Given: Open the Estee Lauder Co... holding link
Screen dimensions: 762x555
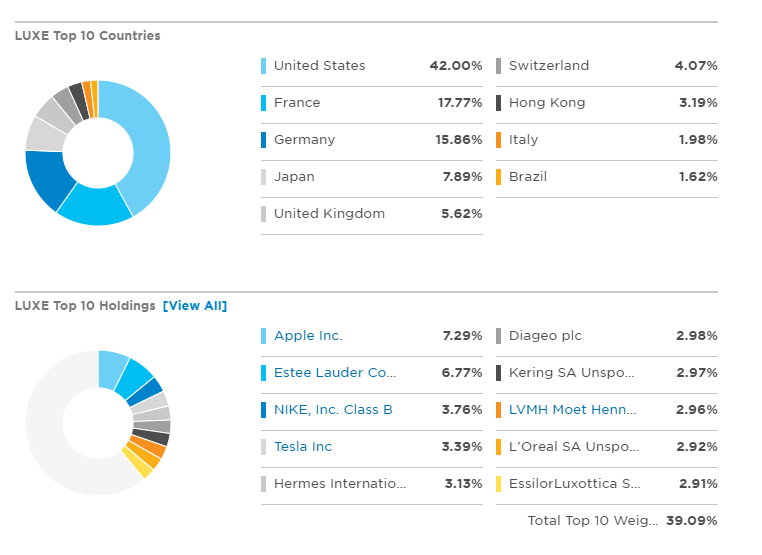Looking at the screenshot, I should (335, 373).
